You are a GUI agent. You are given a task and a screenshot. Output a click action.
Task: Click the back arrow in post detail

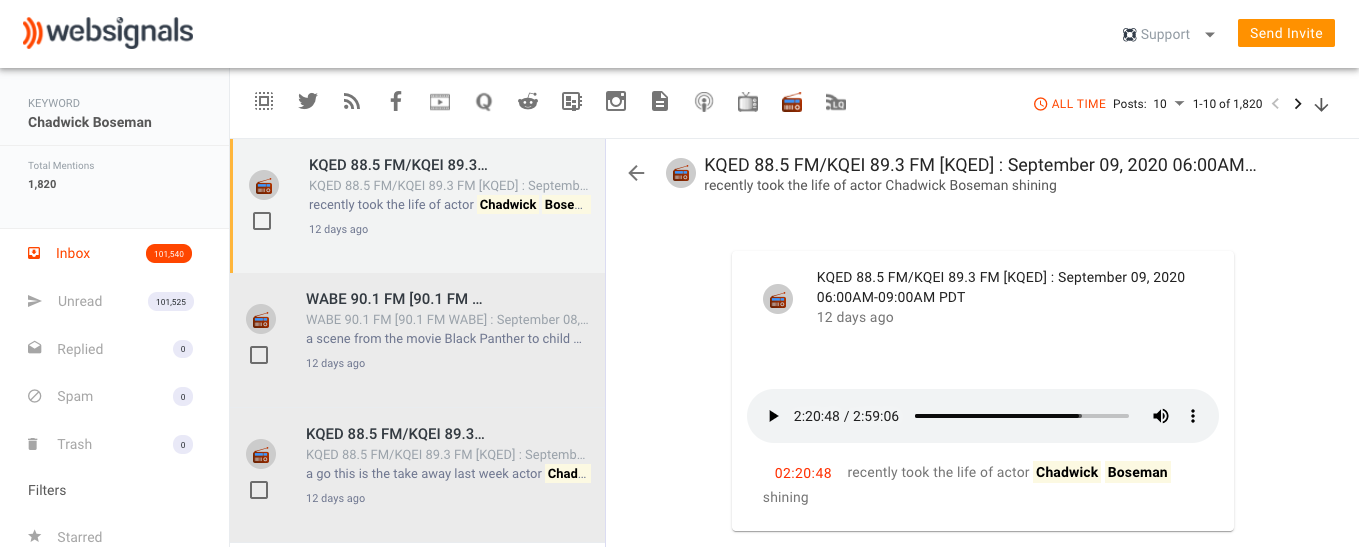click(x=636, y=173)
